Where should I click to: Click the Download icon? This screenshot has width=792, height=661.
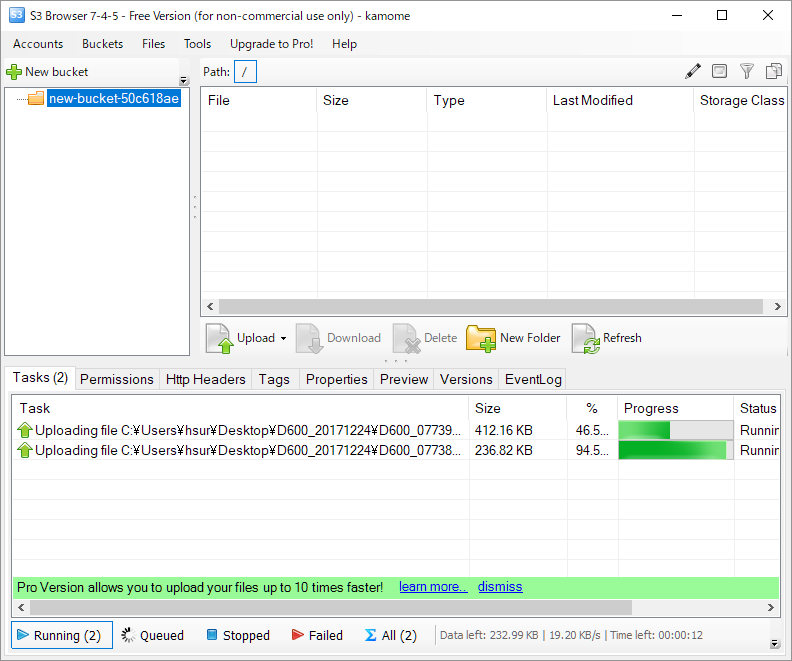pyautogui.click(x=309, y=338)
